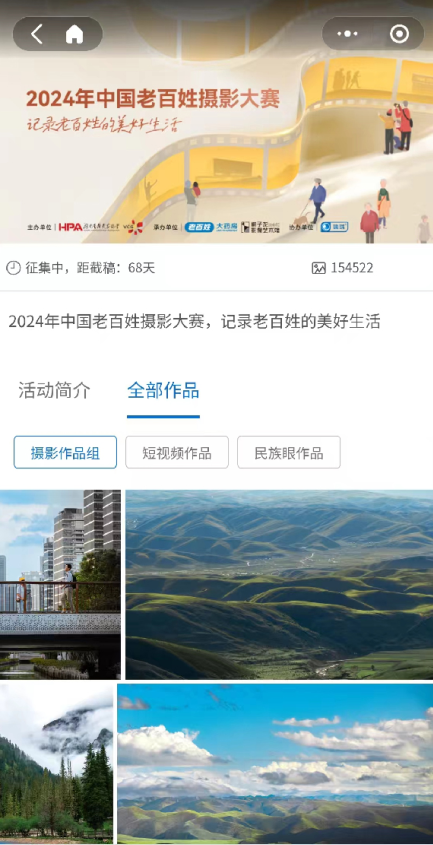433x845 pixels.
Task: Select the 摄影作品组 filter
Action: tap(65, 453)
